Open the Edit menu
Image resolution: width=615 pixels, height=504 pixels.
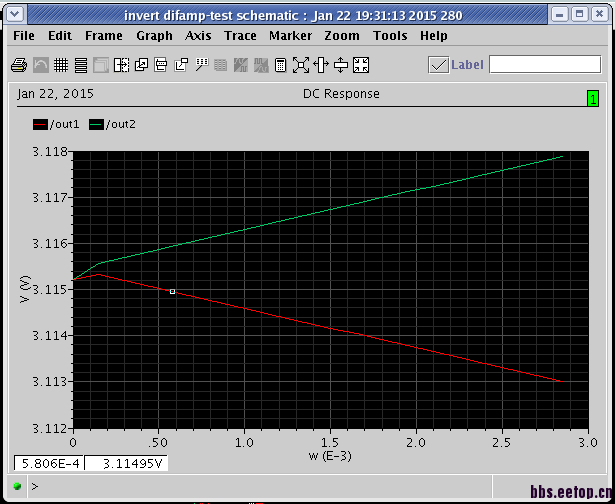[x=60, y=36]
